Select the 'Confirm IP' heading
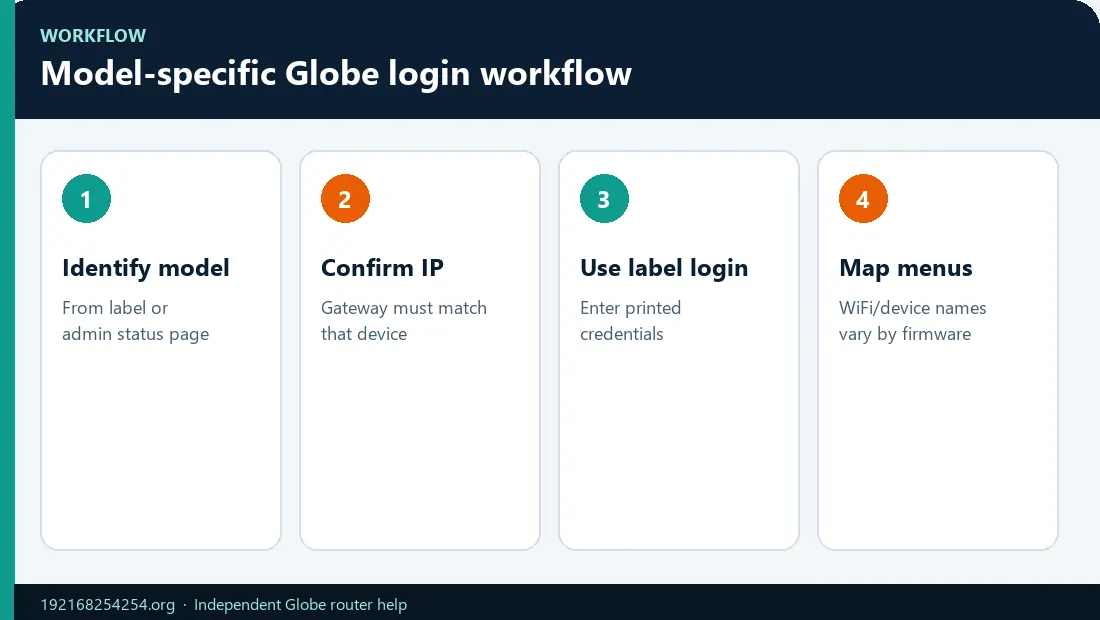Viewport: 1100px width, 620px height. [382, 268]
